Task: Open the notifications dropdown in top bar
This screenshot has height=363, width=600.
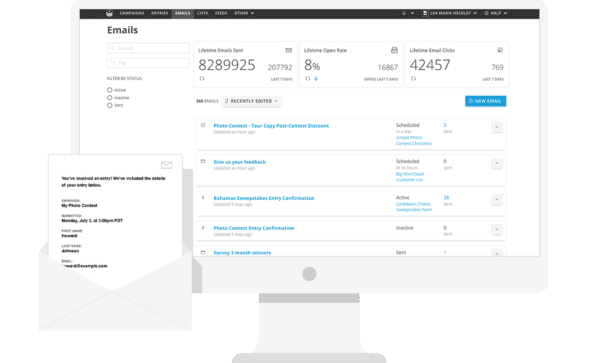Action: point(408,13)
